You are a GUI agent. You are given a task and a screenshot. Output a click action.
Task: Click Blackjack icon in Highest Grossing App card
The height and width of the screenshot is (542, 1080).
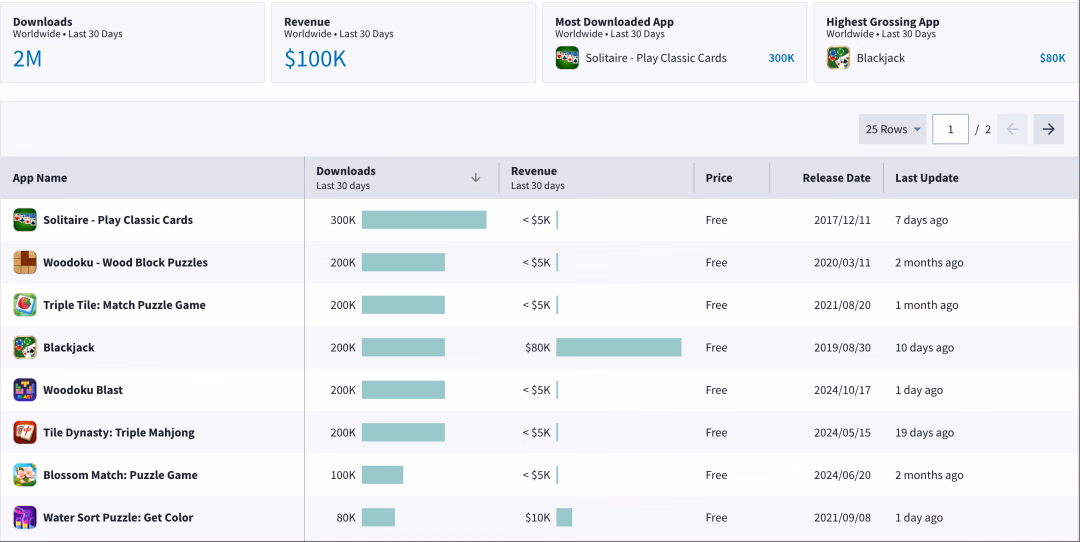(x=838, y=58)
